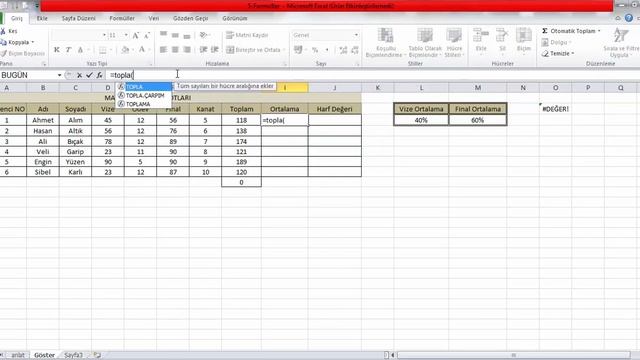640x360 pixels.
Task: Open the Dolgu fill menu
Action: [x=557, y=42]
